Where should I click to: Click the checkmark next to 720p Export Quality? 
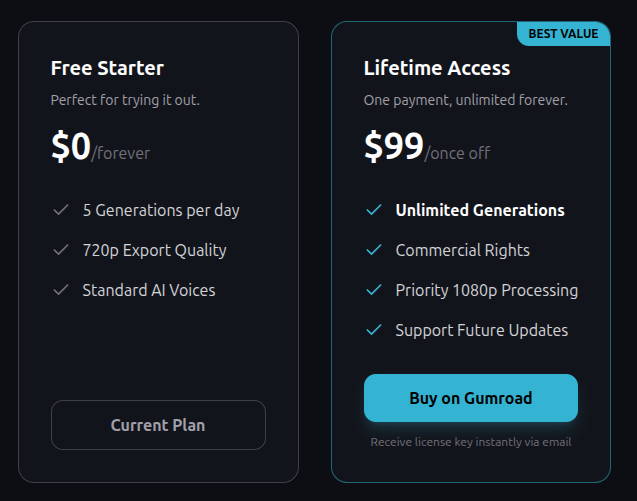coord(60,250)
